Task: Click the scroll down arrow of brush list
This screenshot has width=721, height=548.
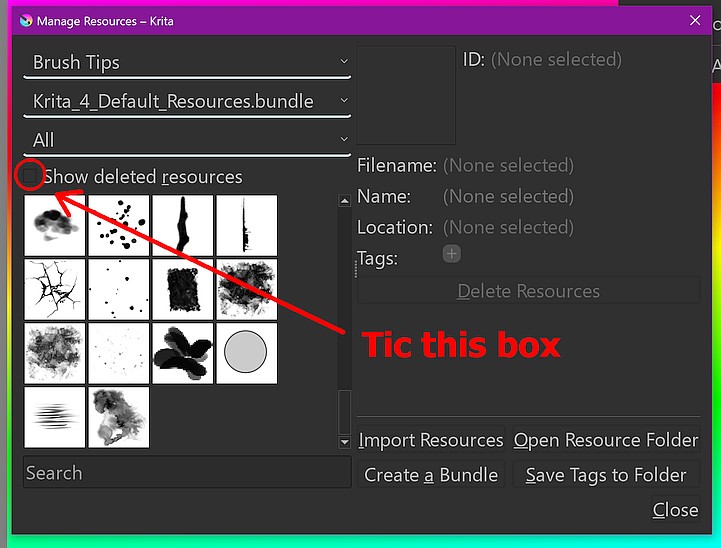Action: pos(344,442)
